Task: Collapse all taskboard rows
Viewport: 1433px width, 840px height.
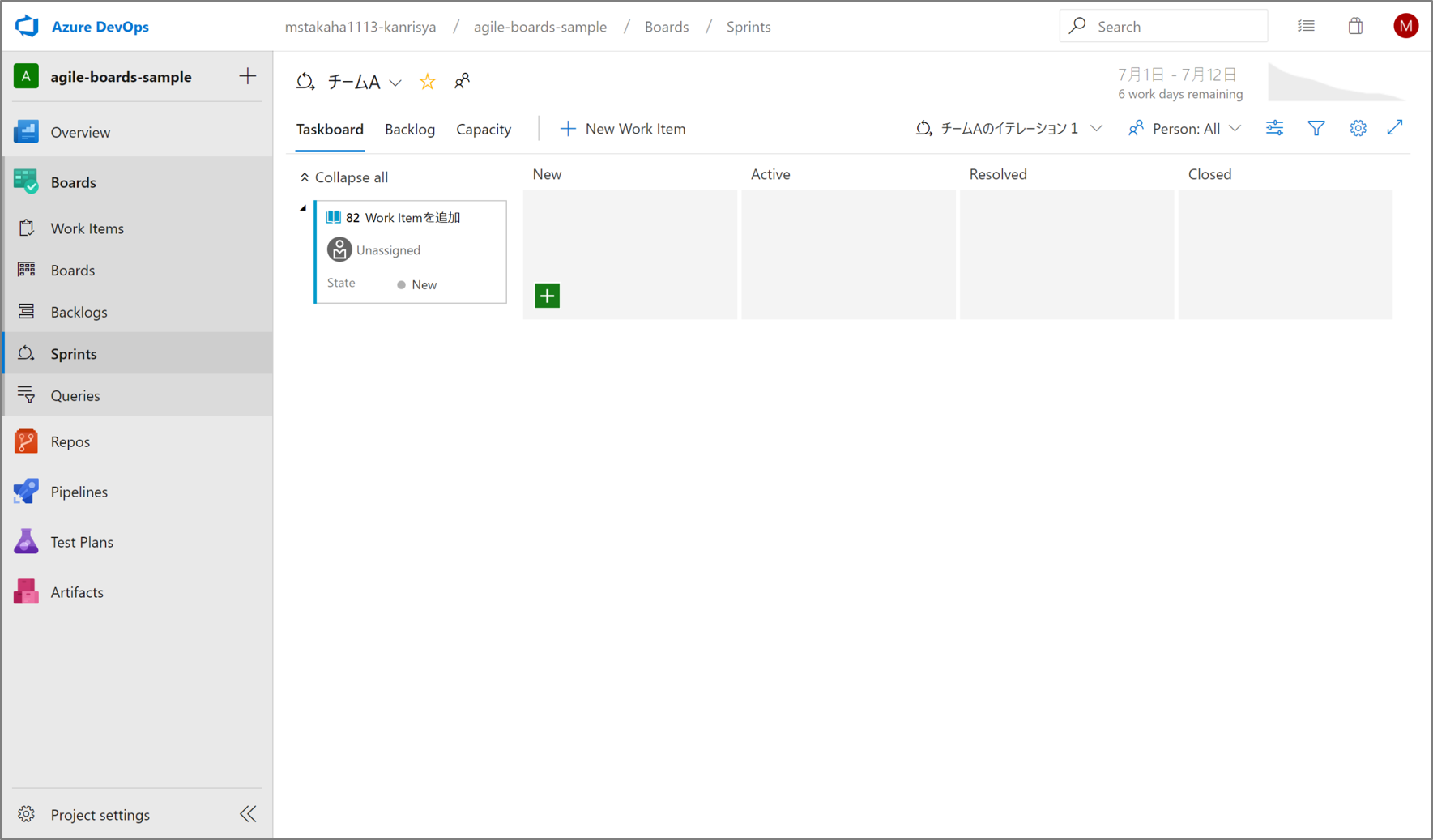Action: 343,177
